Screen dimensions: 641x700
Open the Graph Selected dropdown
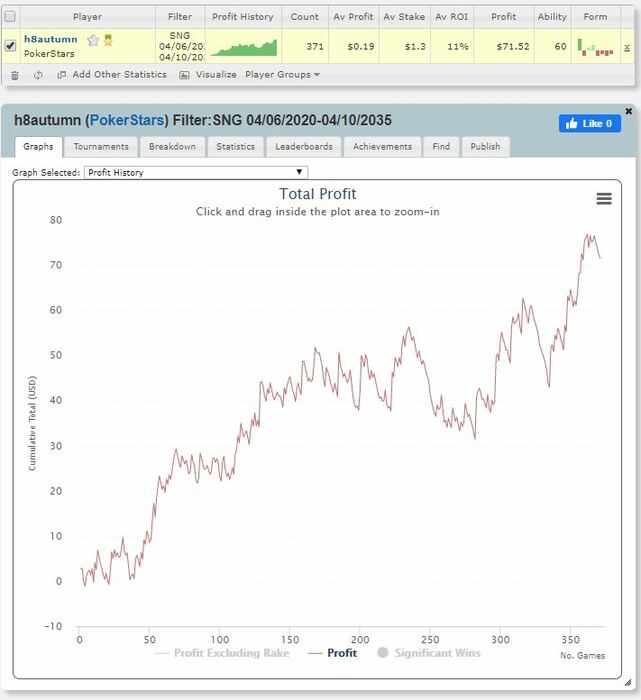pos(196,172)
